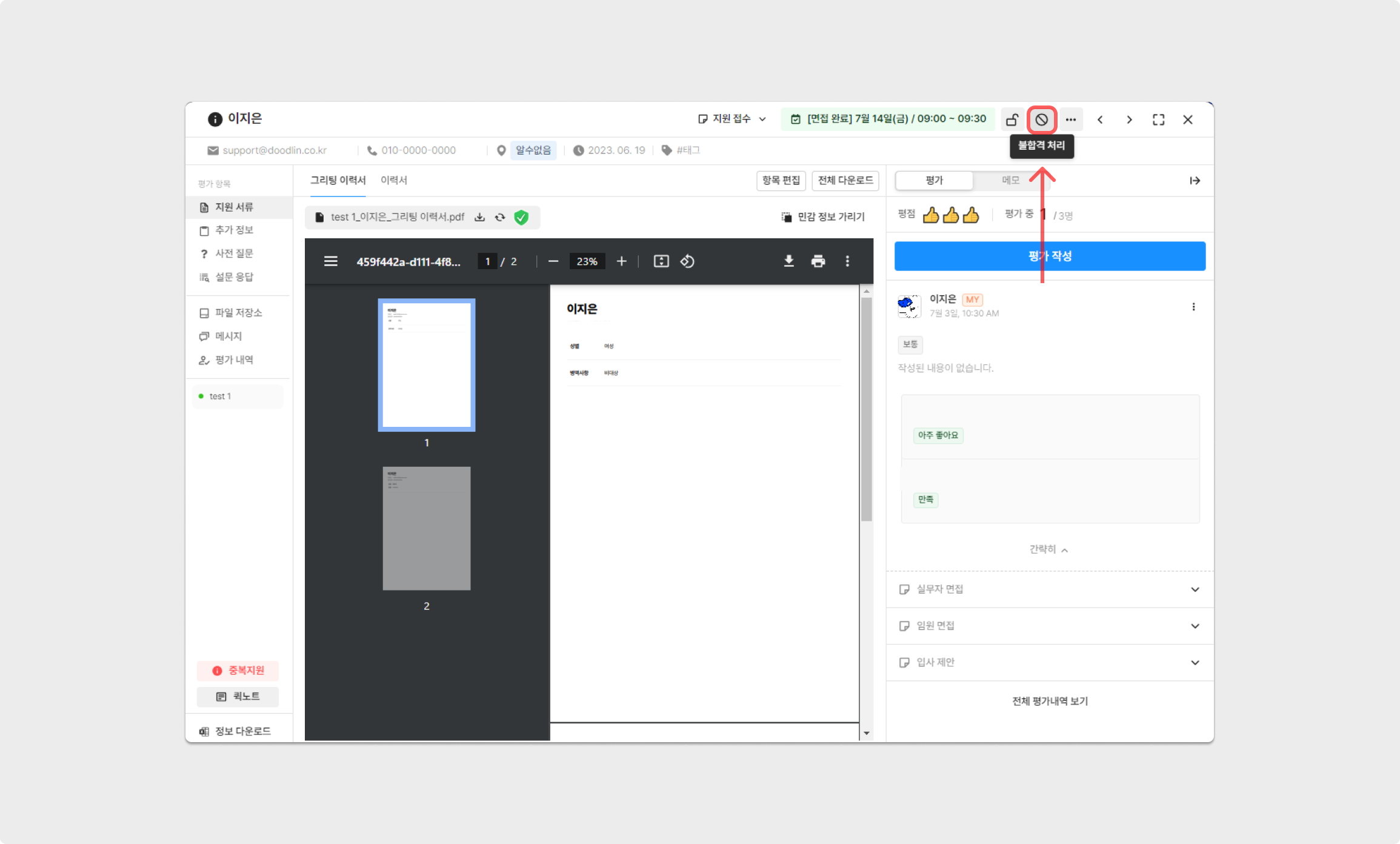Open the 지원 접수 stage dropdown

pos(732,119)
